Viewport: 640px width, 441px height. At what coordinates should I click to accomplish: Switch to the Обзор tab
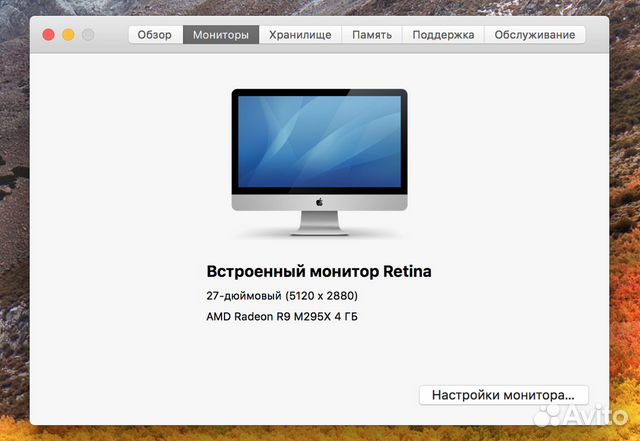[x=155, y=35]
